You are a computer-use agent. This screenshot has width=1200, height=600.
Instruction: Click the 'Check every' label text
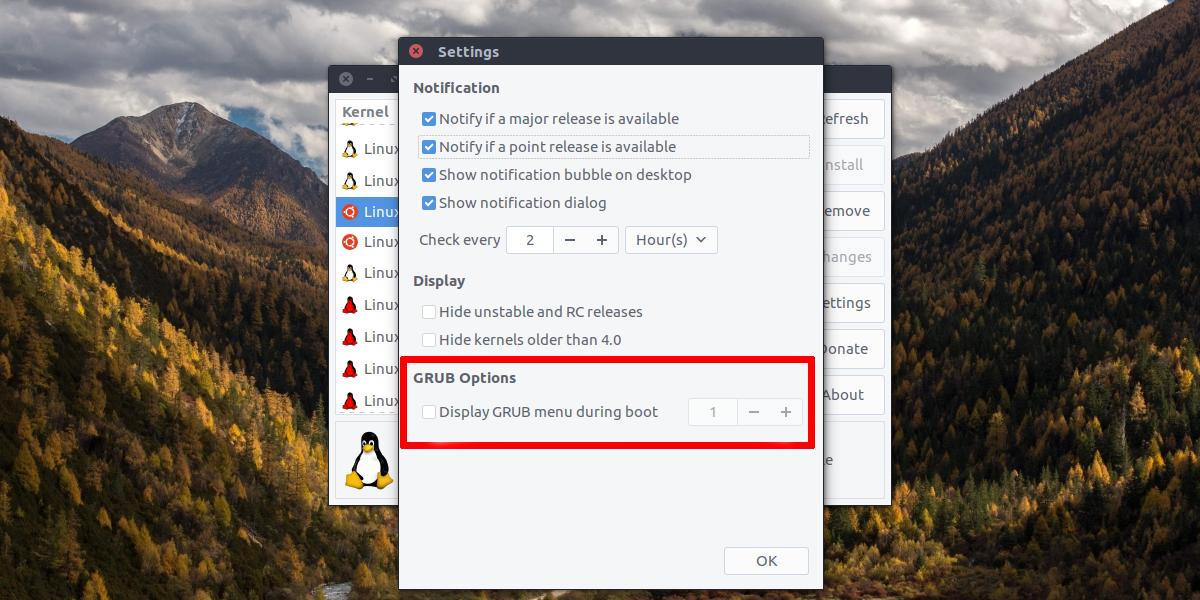click(x=459, y=240)
